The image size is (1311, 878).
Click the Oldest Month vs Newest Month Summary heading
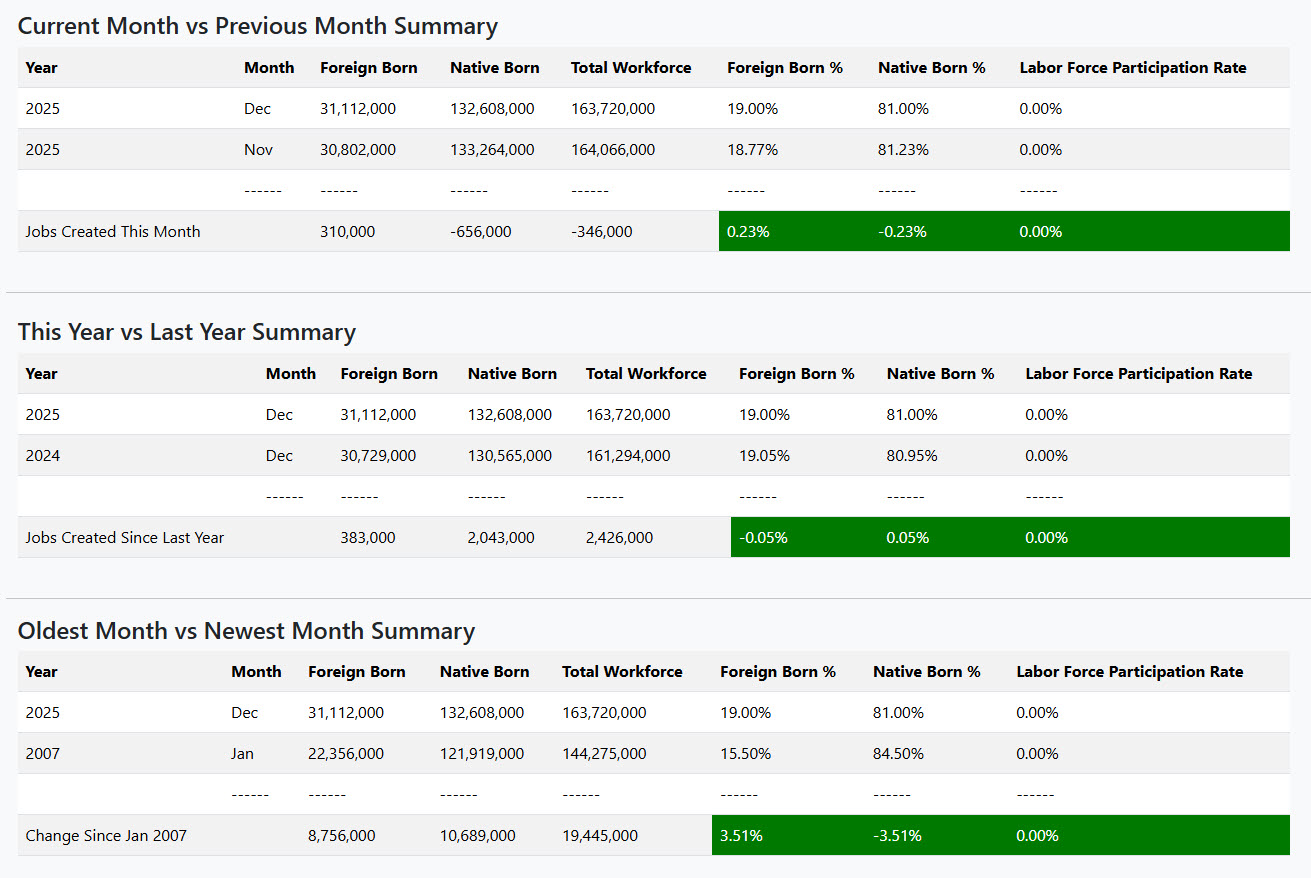pos(246,631)
